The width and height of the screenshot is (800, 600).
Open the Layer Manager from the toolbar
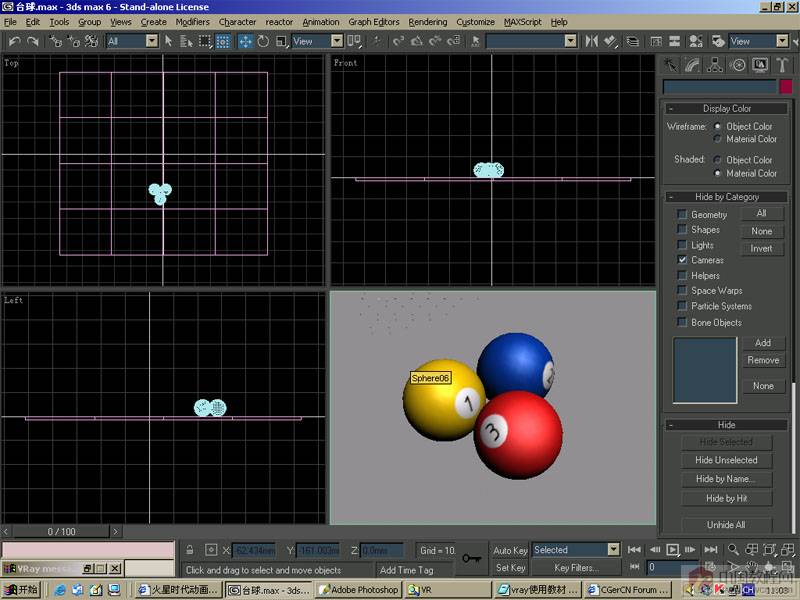click(x=633, y=41)
